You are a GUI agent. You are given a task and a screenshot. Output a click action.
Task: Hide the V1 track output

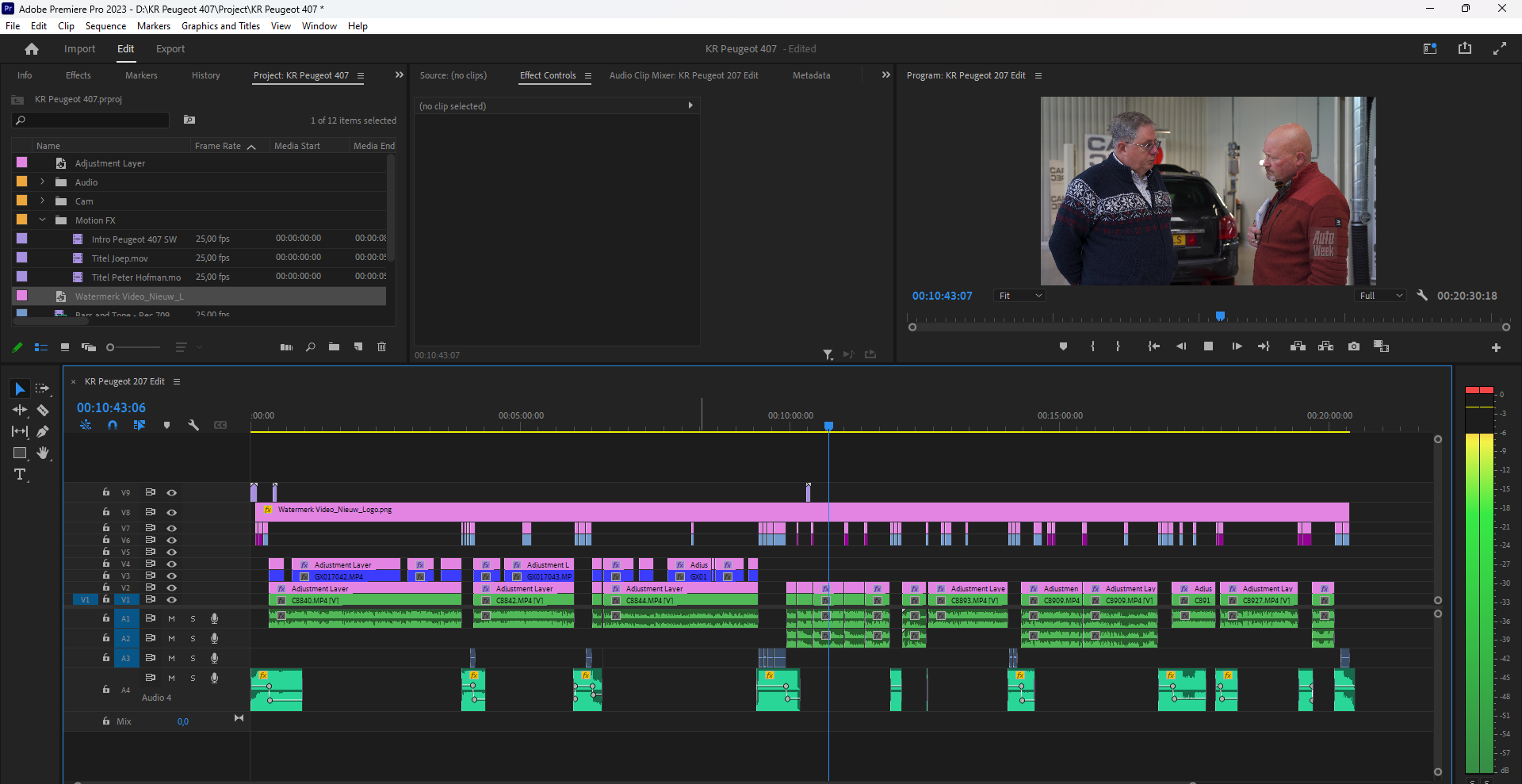[x=171, y=599]
